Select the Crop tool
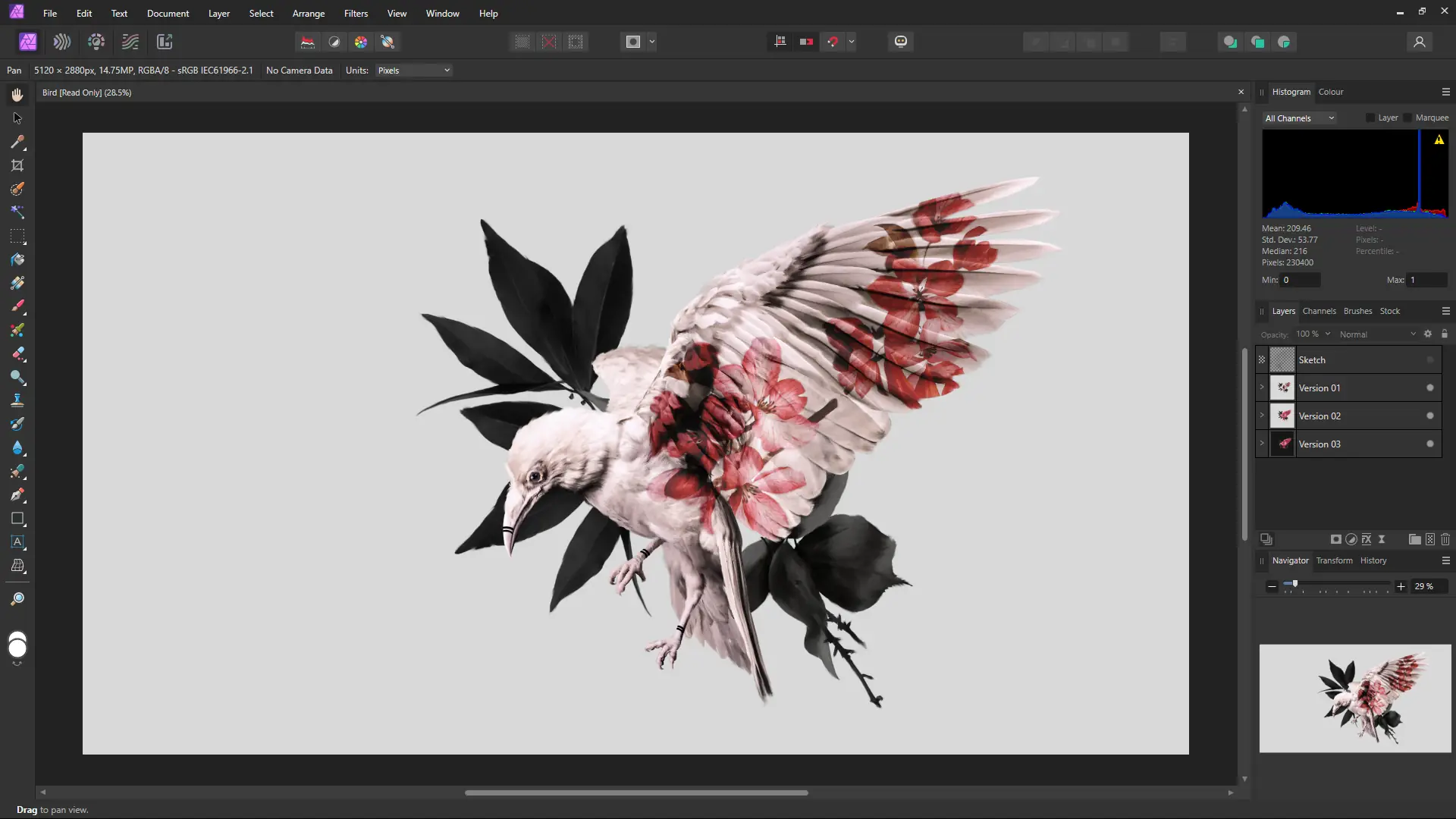 [x=17, y=165]
